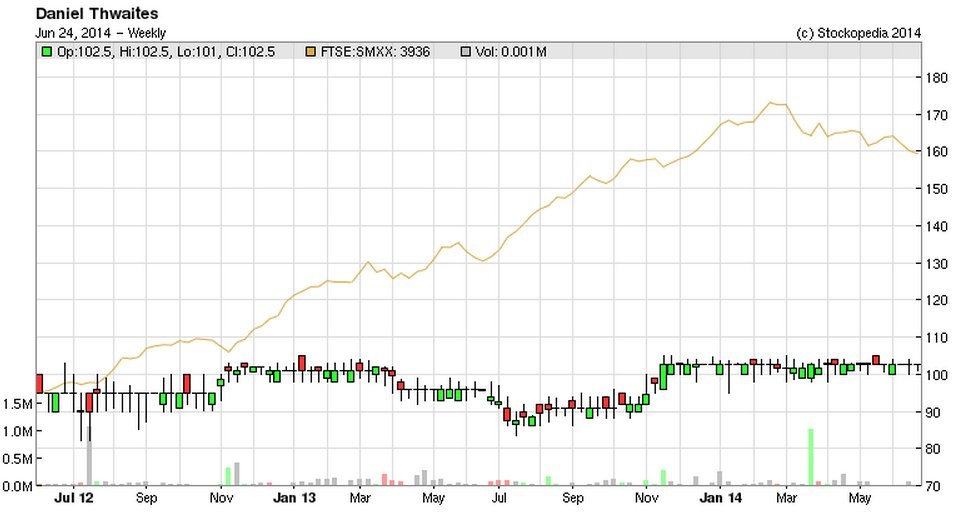Click the "170" price axis label
The image size is (955, 526).
pos(937,115)
